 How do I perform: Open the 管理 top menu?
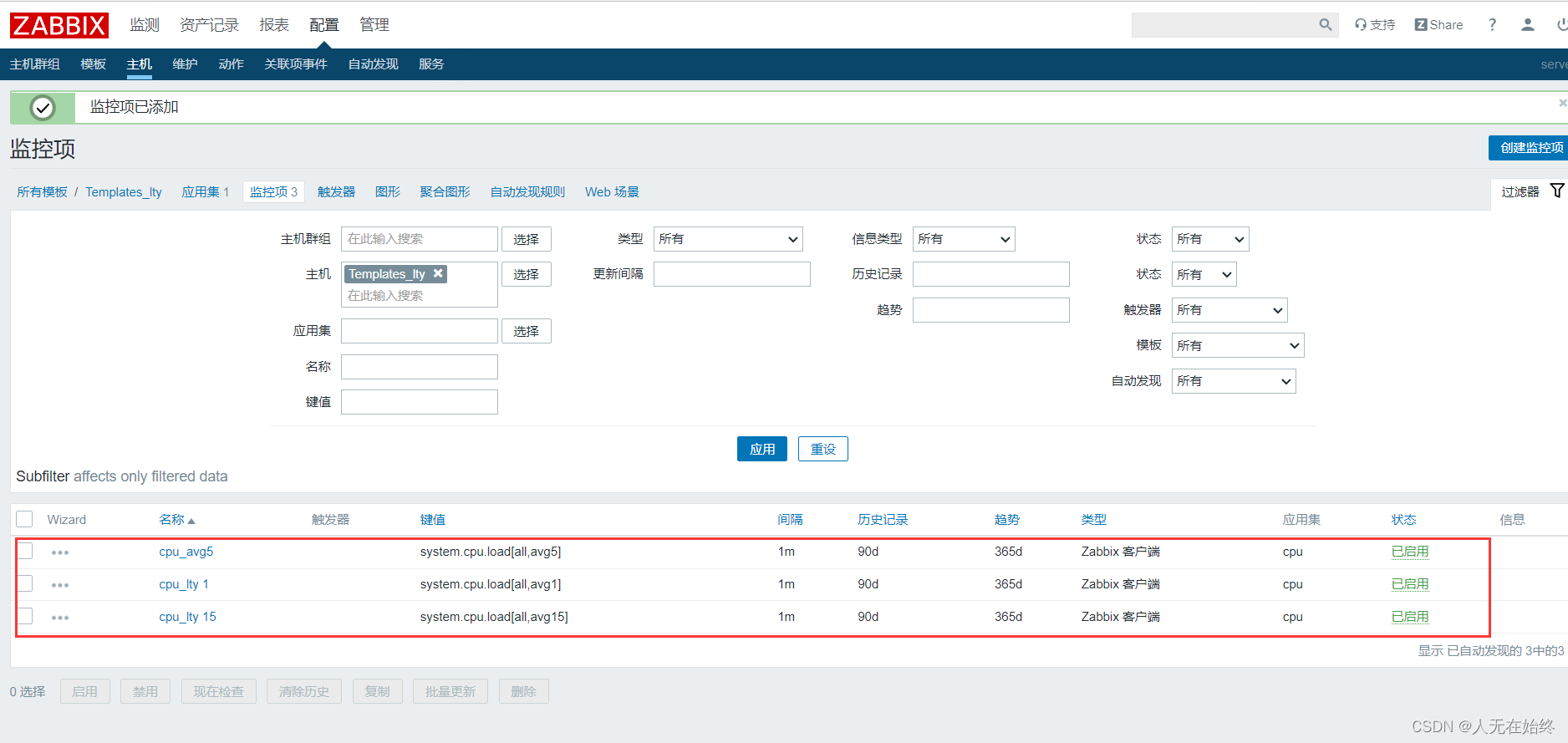click(x=374, y=25)
